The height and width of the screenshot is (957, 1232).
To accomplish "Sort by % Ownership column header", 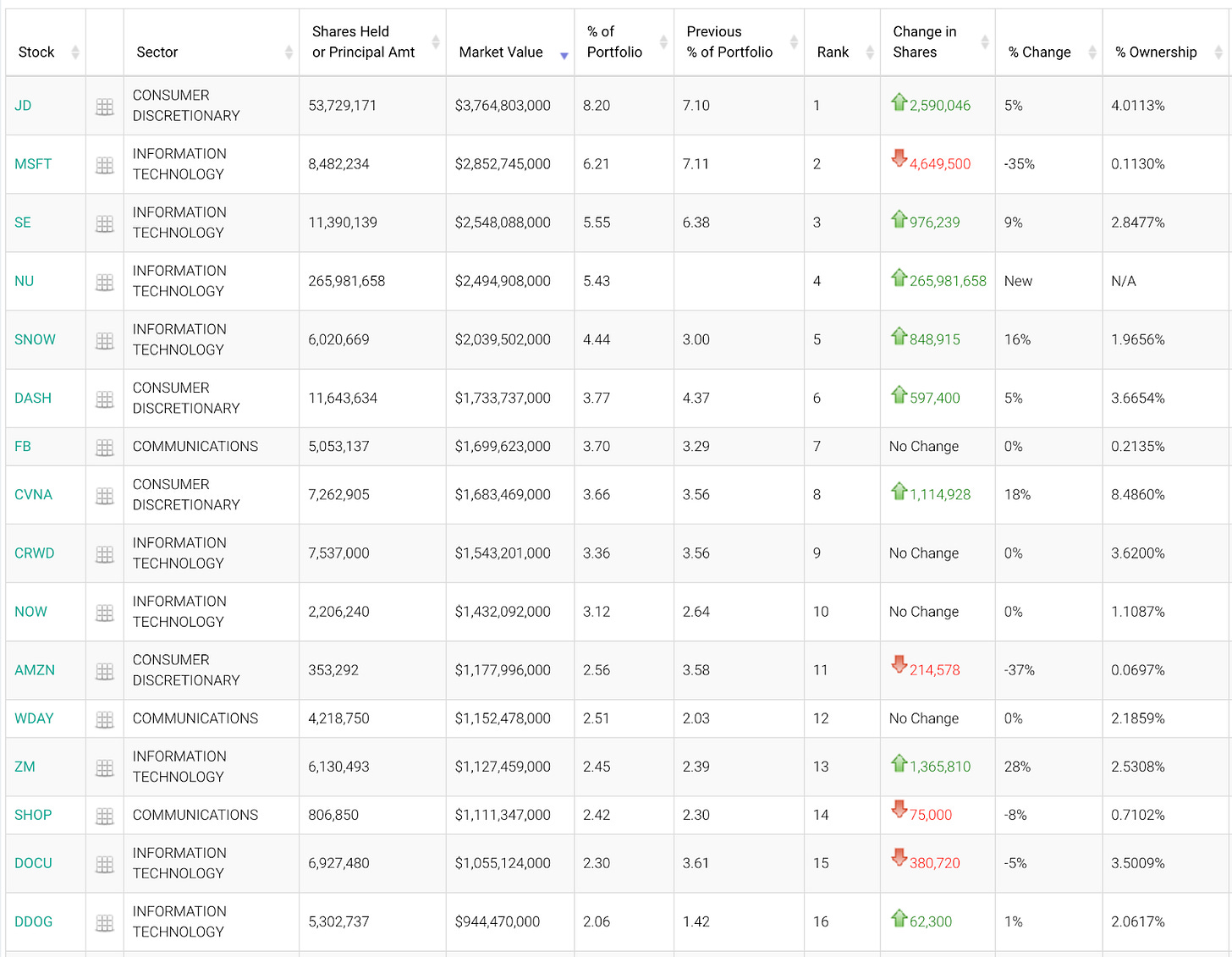I will 1167,42.
